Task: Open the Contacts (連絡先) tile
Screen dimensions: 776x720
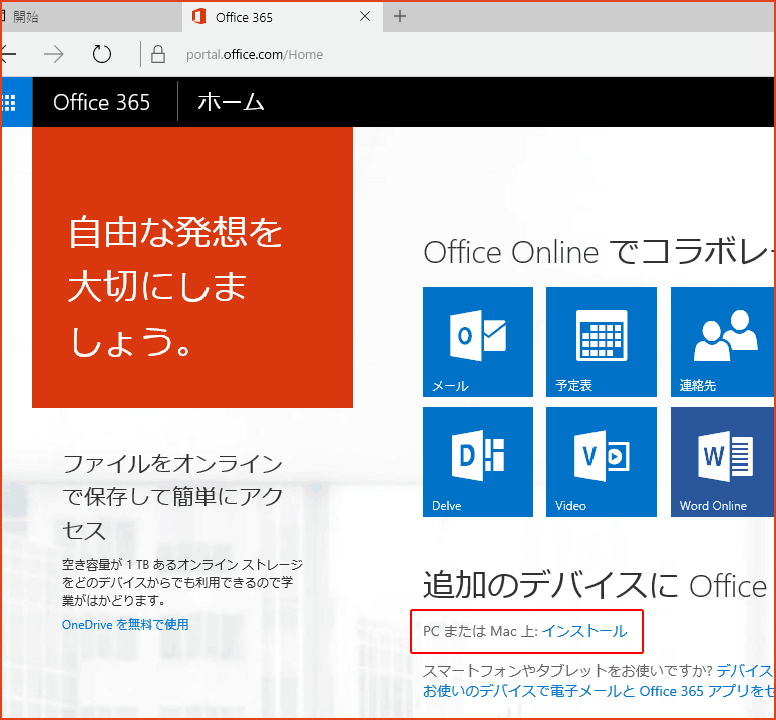Action: [723, 341]
